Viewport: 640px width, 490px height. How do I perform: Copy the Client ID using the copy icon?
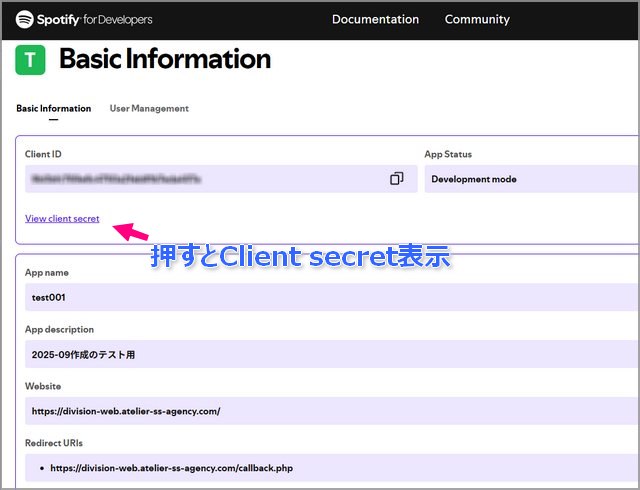tap(397, 179)
